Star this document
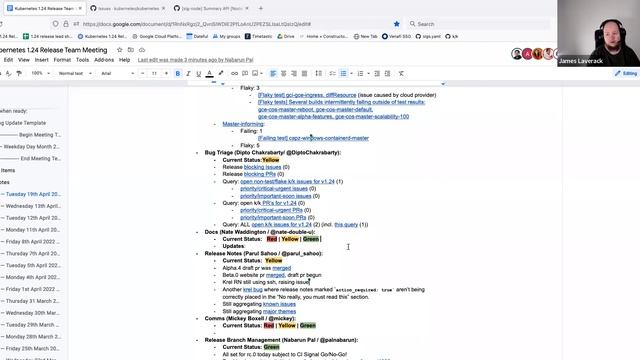 120,50
